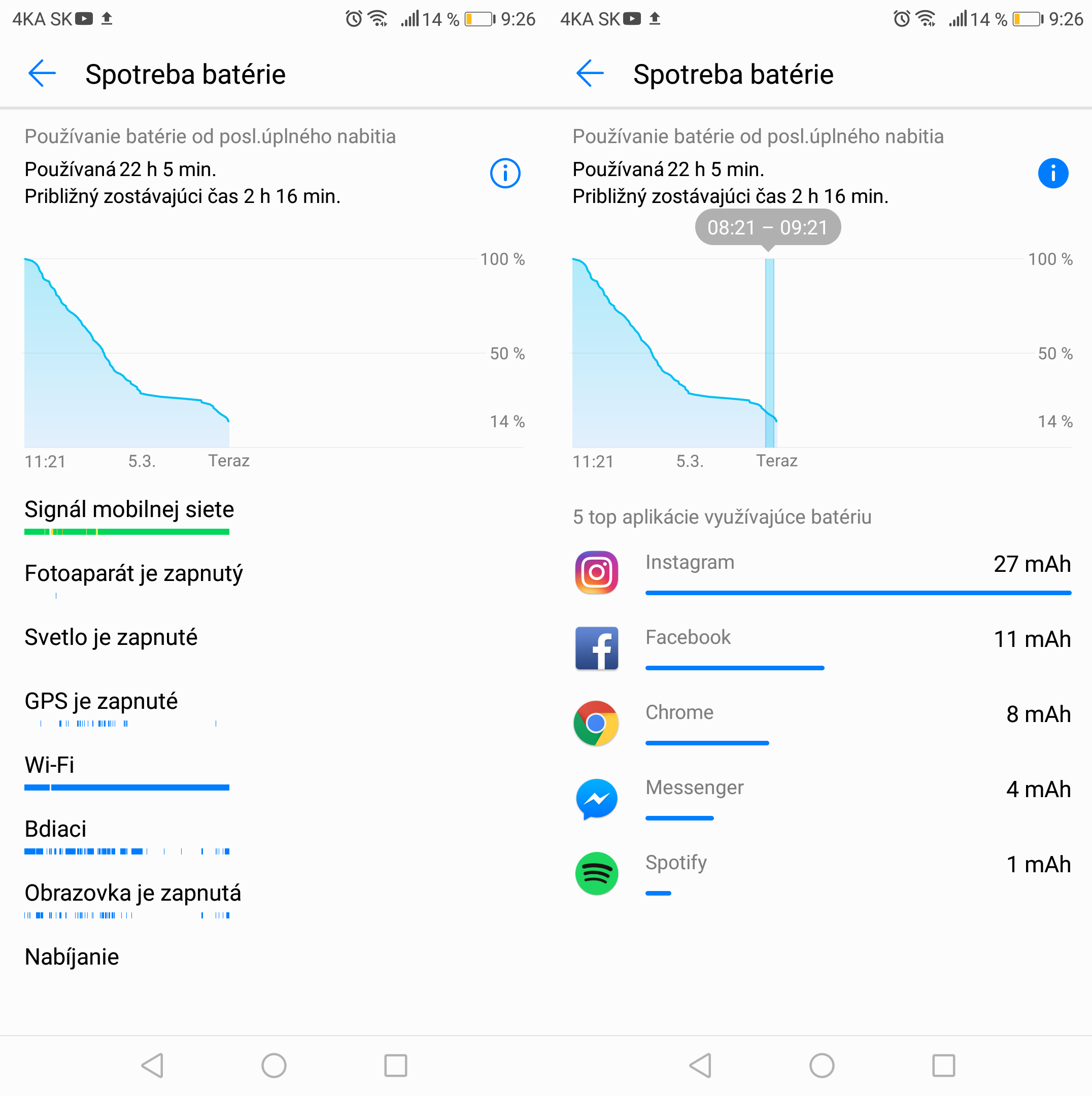Drag the battery graph timeline slider
This screenshot has height=1096, width=1092.
click(770, 350)
